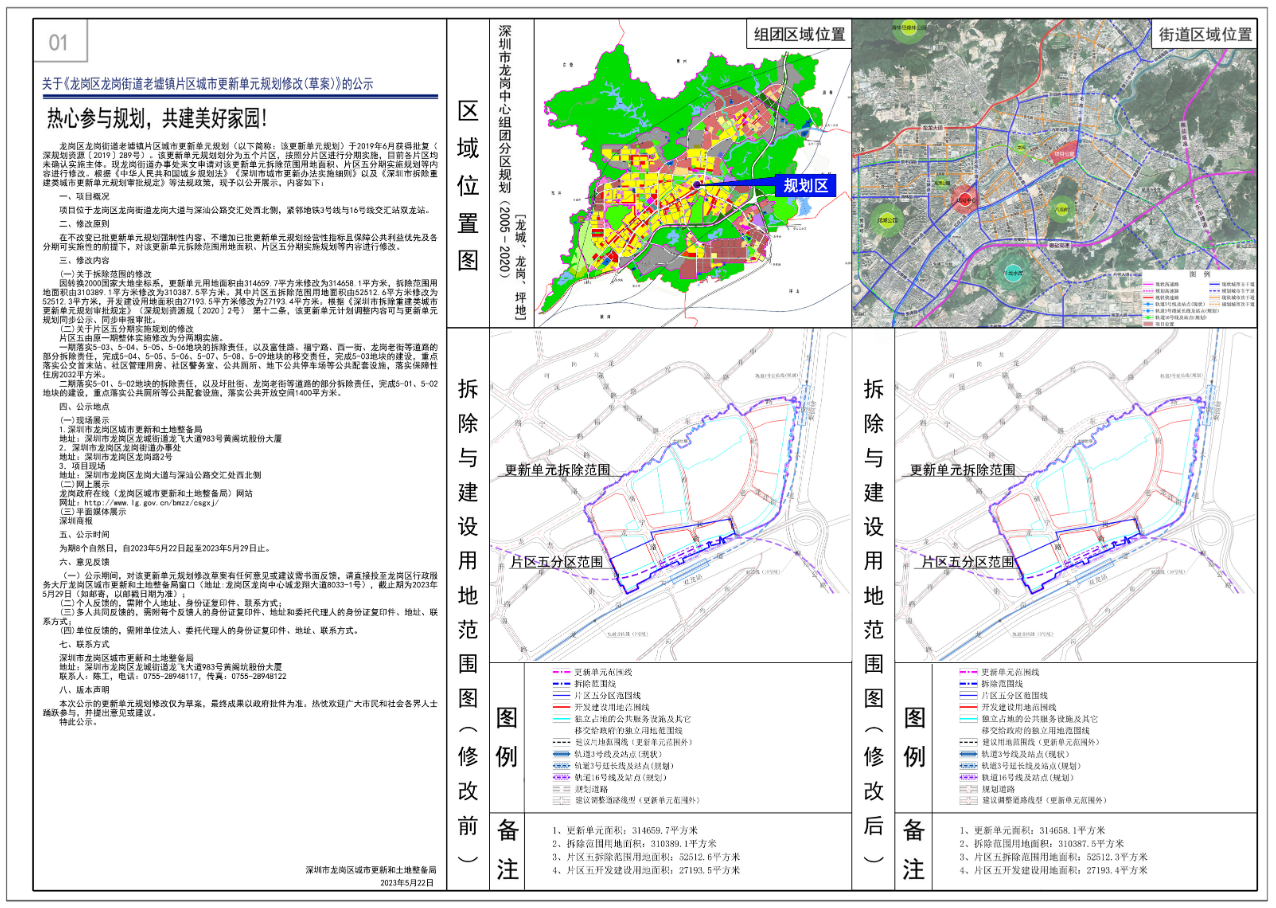Click the heading "五、公示时间"
This screenshot has height=908, width=1276.
(84, 535)
